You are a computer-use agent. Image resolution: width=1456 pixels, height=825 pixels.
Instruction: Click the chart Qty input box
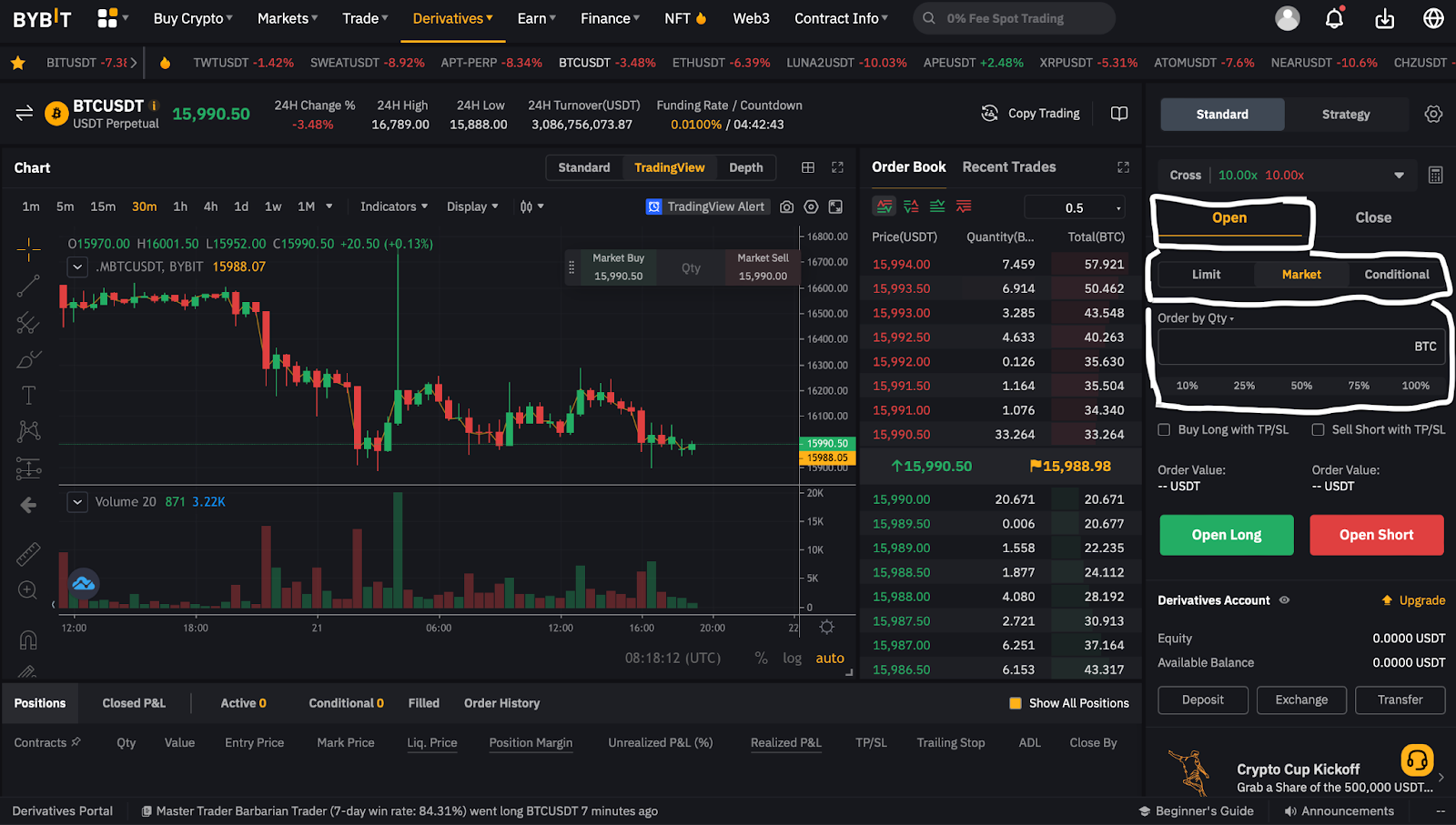(x=691, y=267)
